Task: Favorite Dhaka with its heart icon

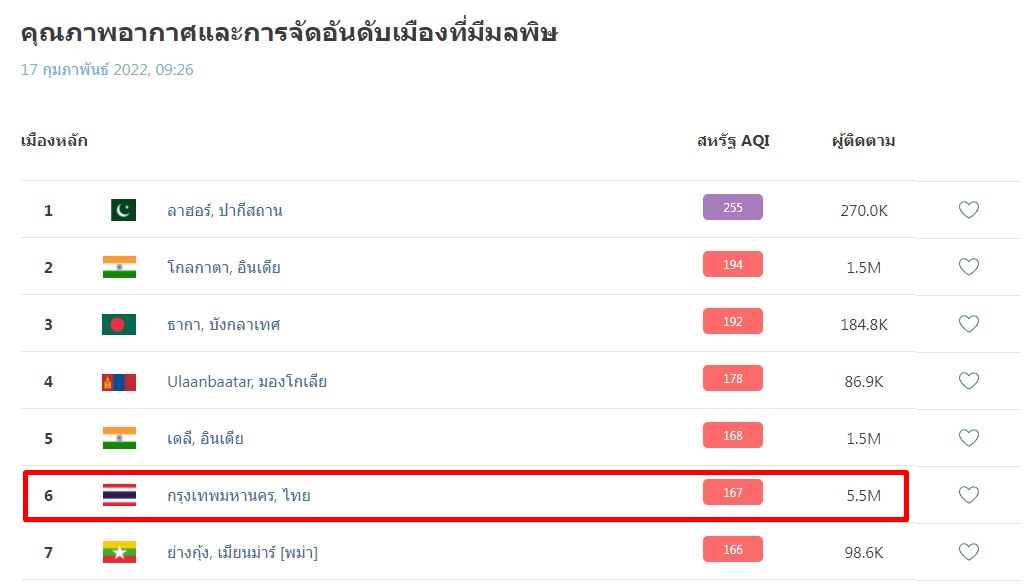Action: coord(969,324)
